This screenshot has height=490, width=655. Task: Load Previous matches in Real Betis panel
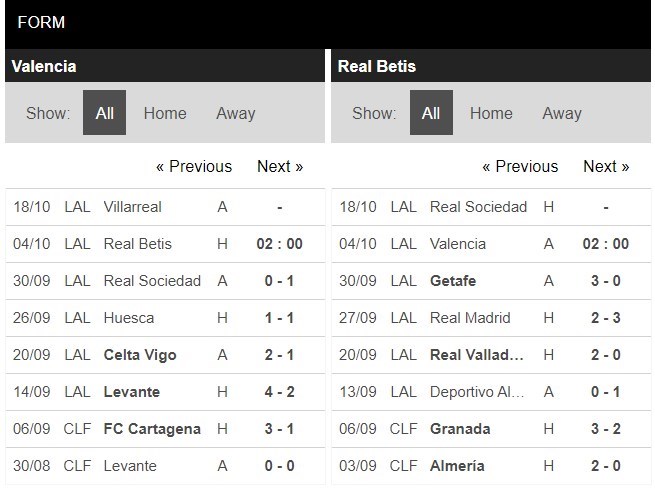(520, 166)
